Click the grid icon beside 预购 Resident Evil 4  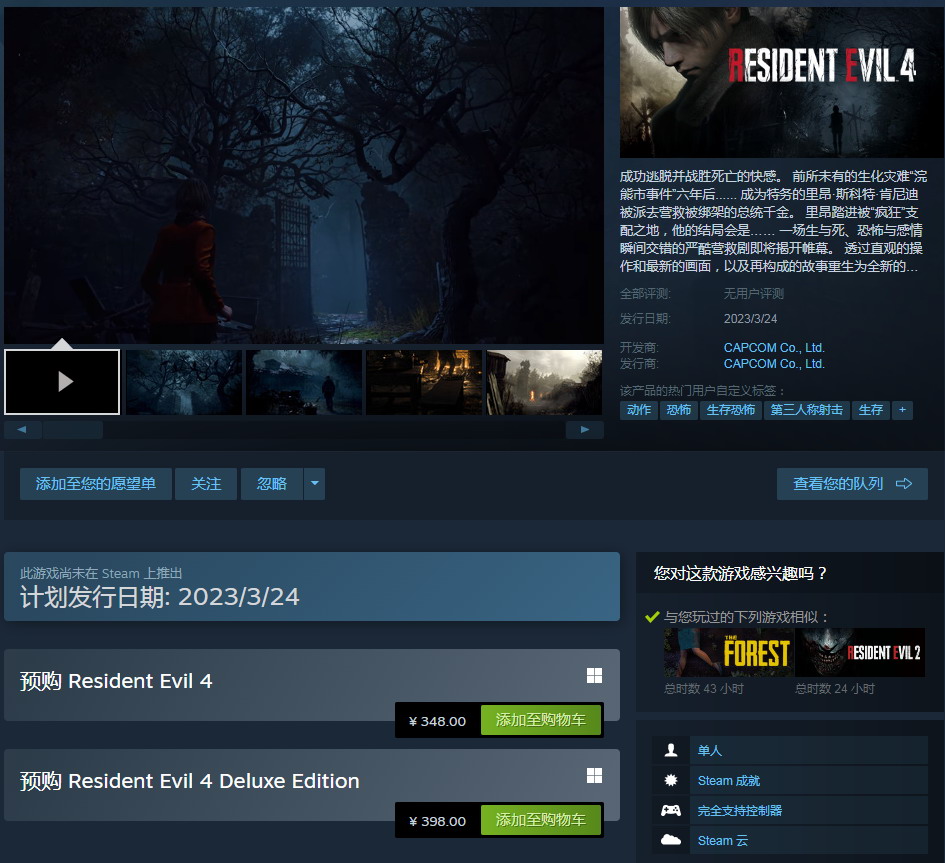coord(594,675)
